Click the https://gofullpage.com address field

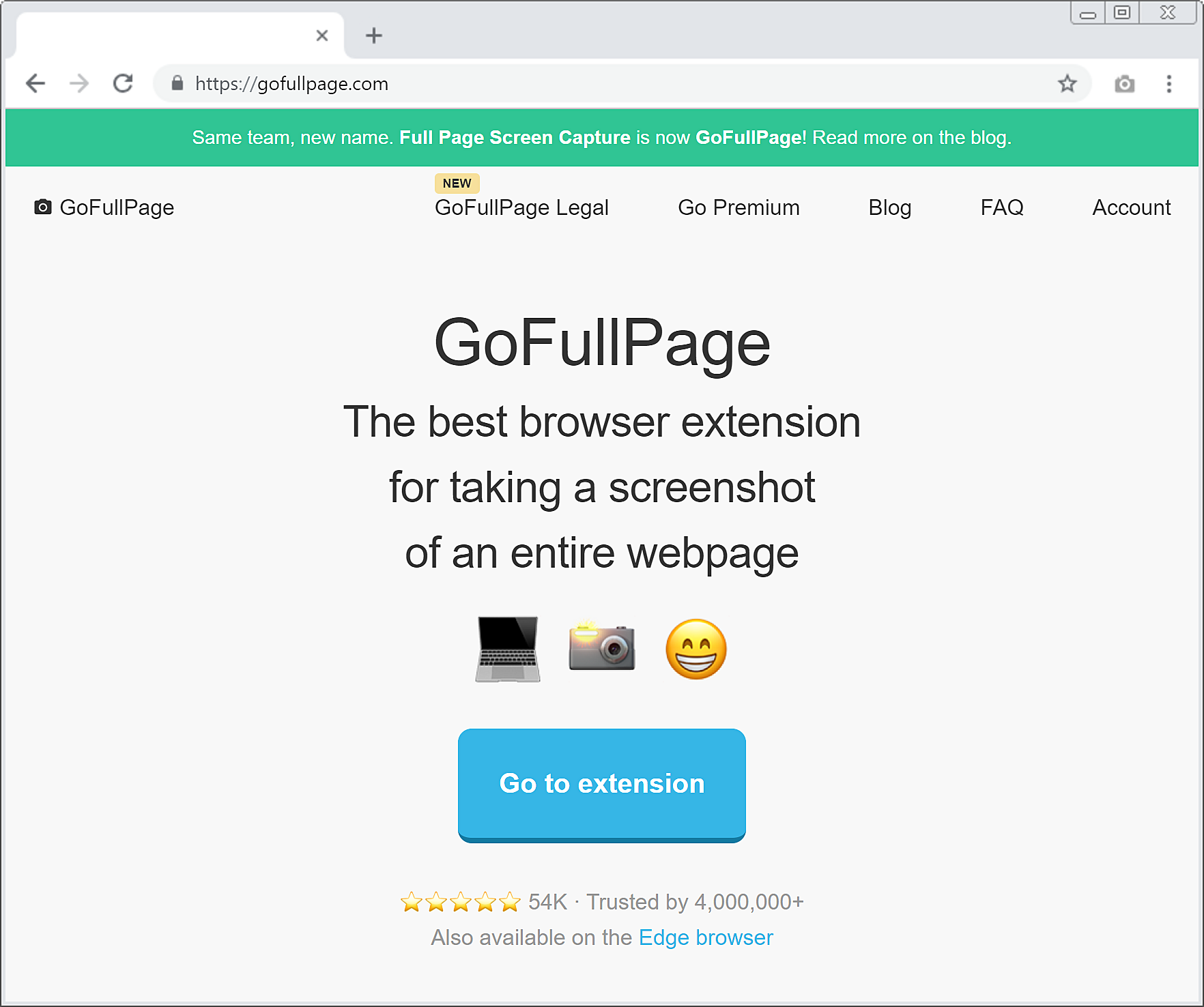(x=622, y=83)
